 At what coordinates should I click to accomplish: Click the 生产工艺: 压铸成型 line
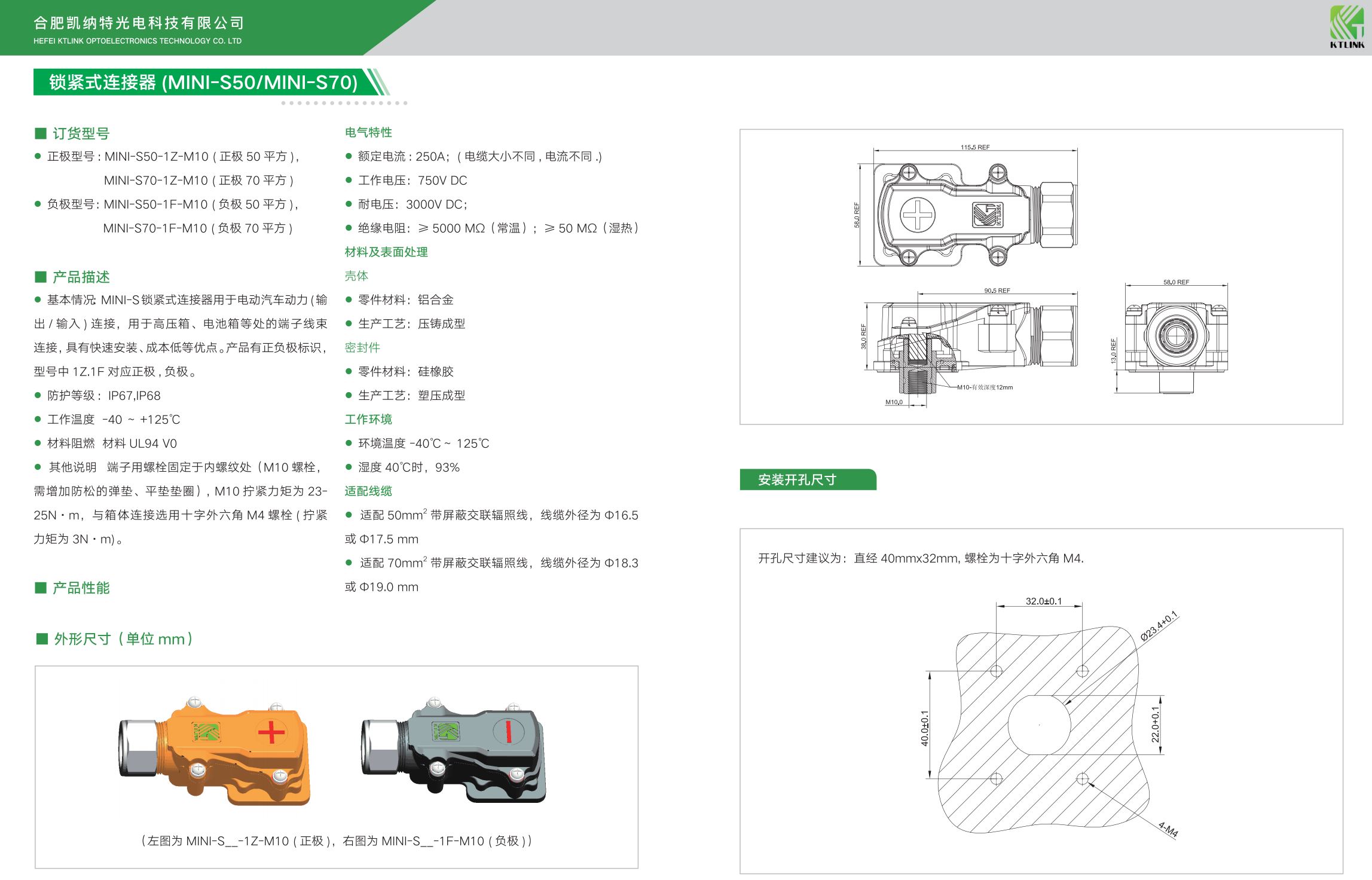[x=412, y=324]
